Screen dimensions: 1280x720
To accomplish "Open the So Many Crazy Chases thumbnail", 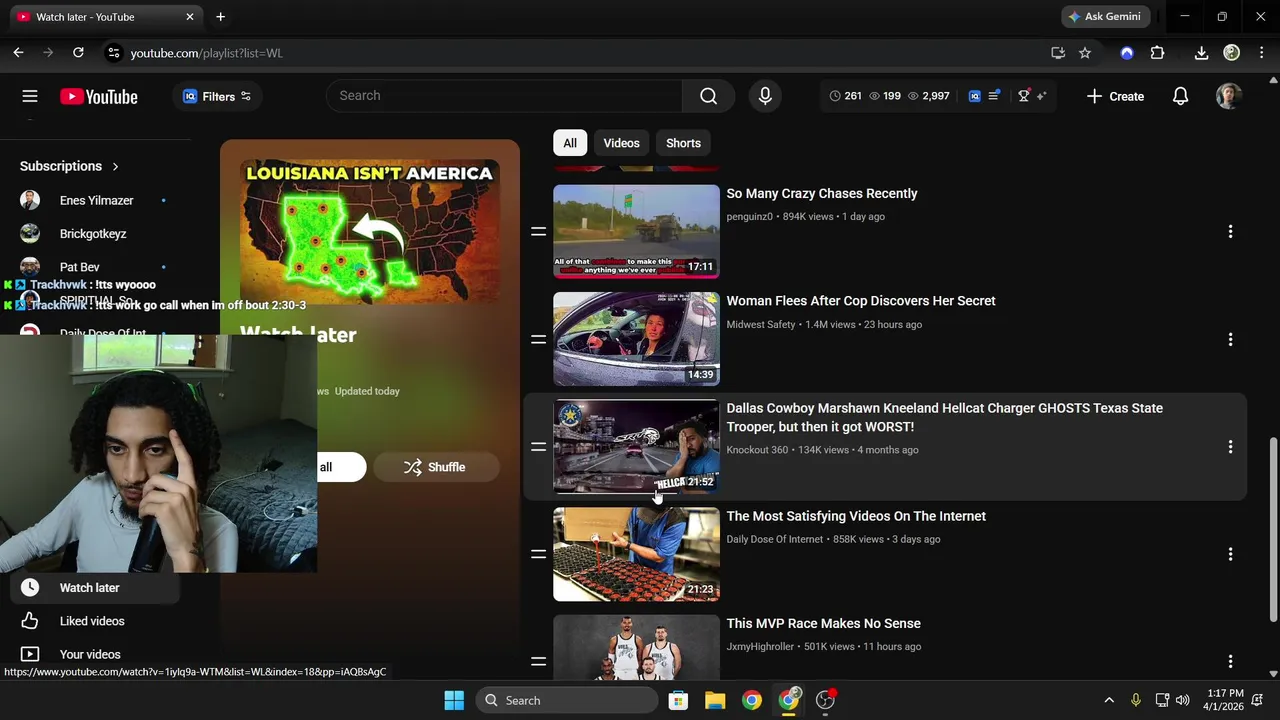I will click(636, 232).
